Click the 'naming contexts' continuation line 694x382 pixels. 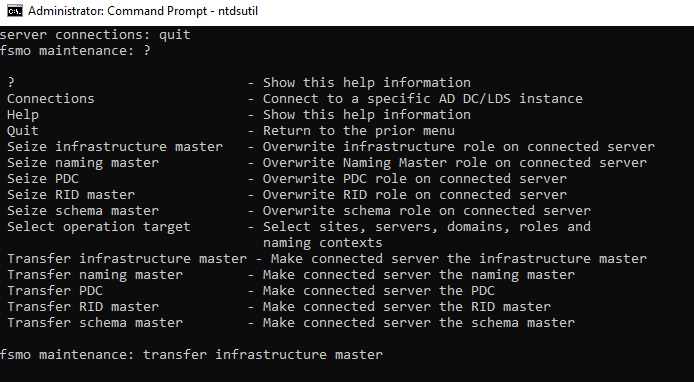[323, 243]
